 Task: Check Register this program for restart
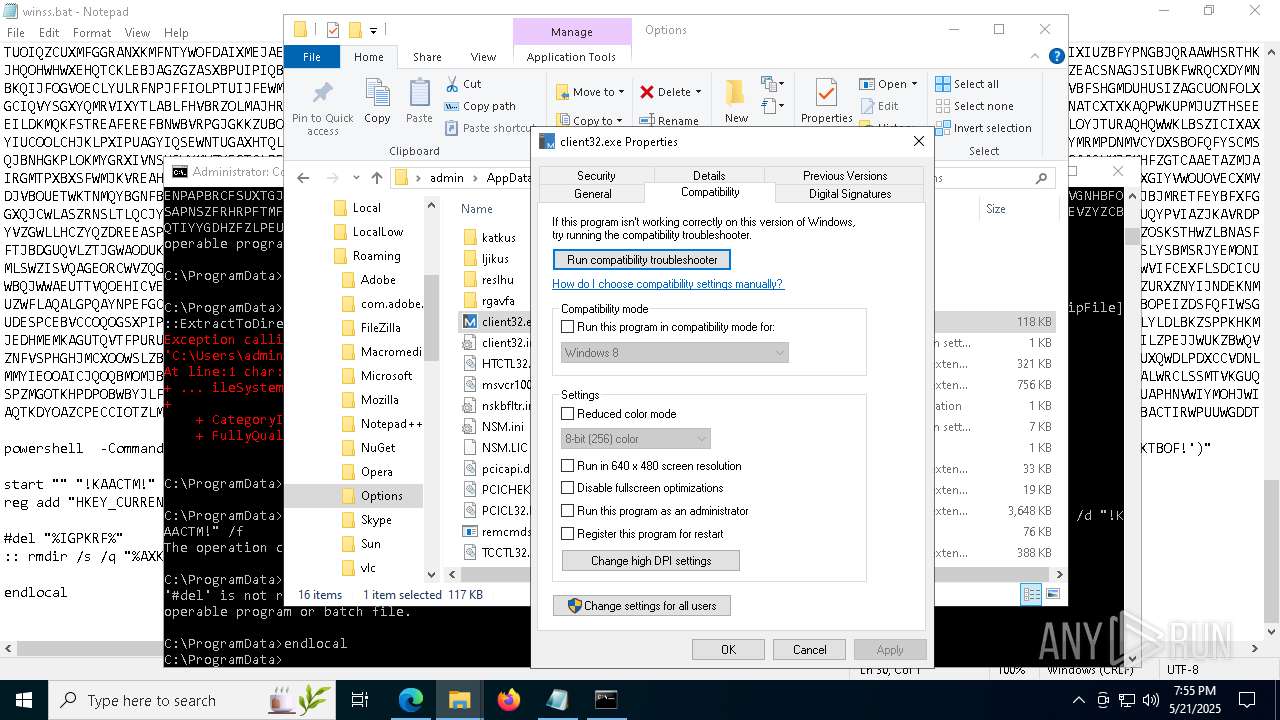pyautogui.click(x=567, y=534)
